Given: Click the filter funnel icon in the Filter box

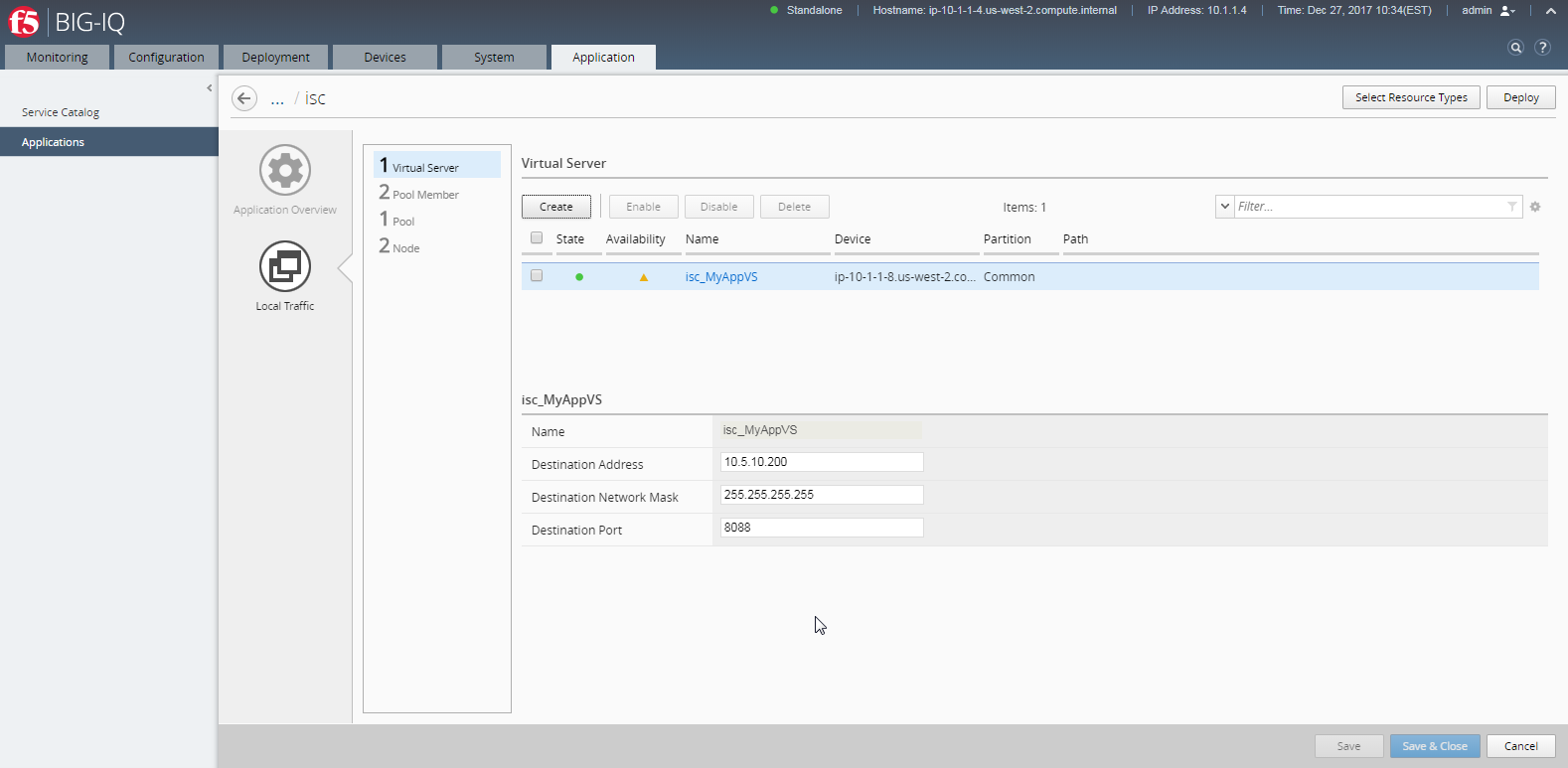Looking at the screenshot, I should 1511,207.
